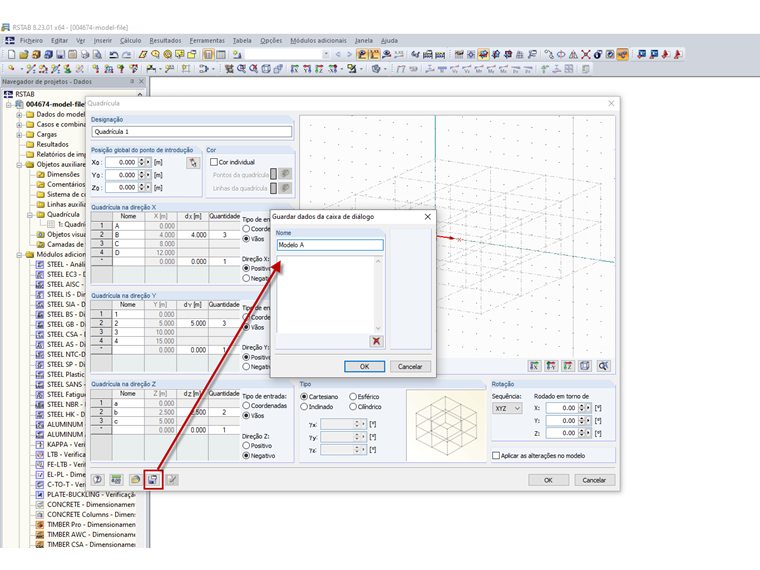
Task: Click the save dialog data diskette icon
Action: [153, 480]
